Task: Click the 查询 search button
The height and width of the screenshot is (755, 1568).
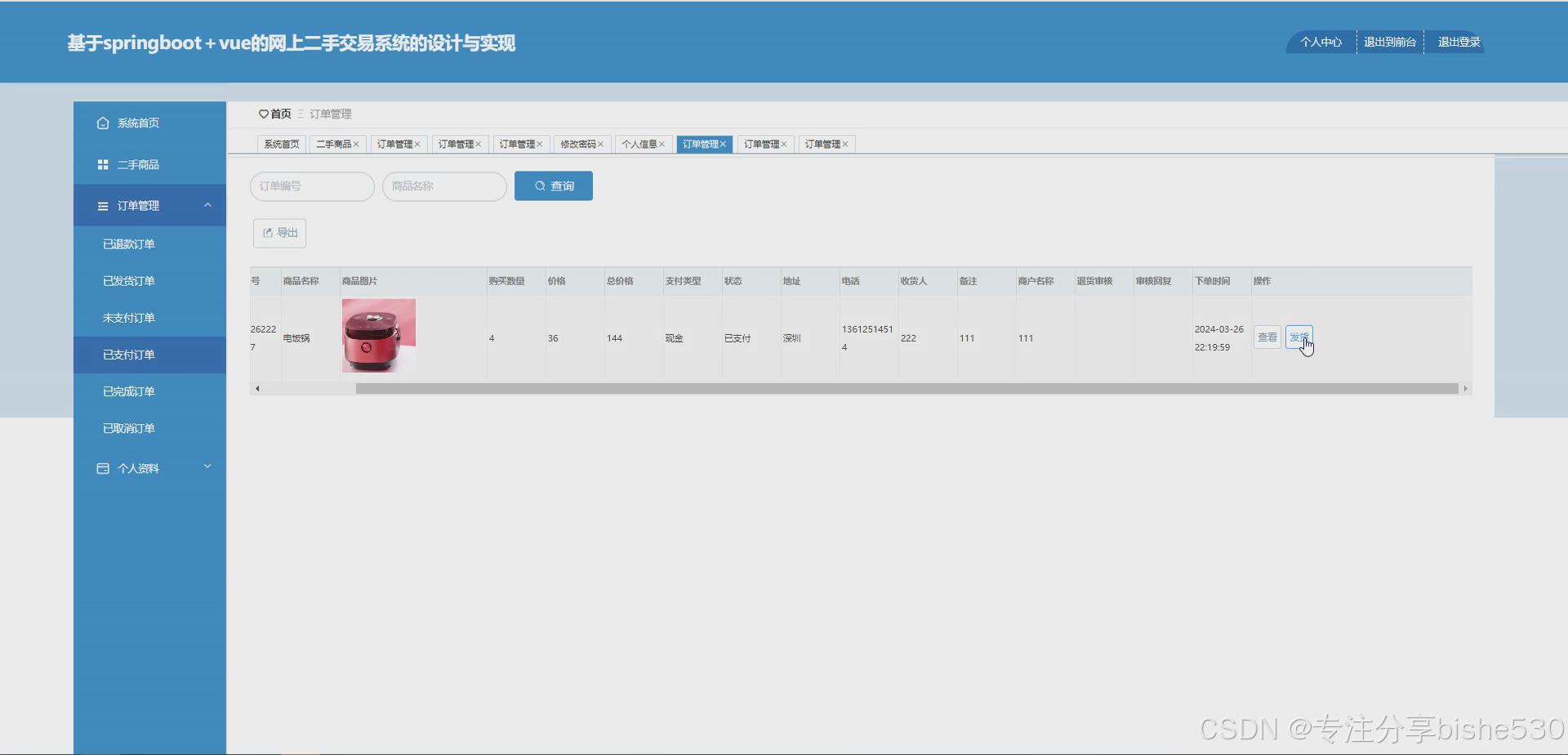Action: pyautogui.click(x=554, y=186)
